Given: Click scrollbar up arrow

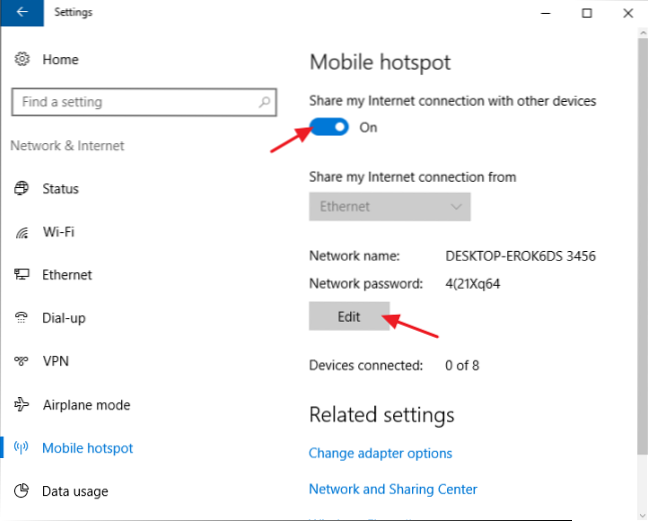Looking at the screenshot, I should [643, 32].
